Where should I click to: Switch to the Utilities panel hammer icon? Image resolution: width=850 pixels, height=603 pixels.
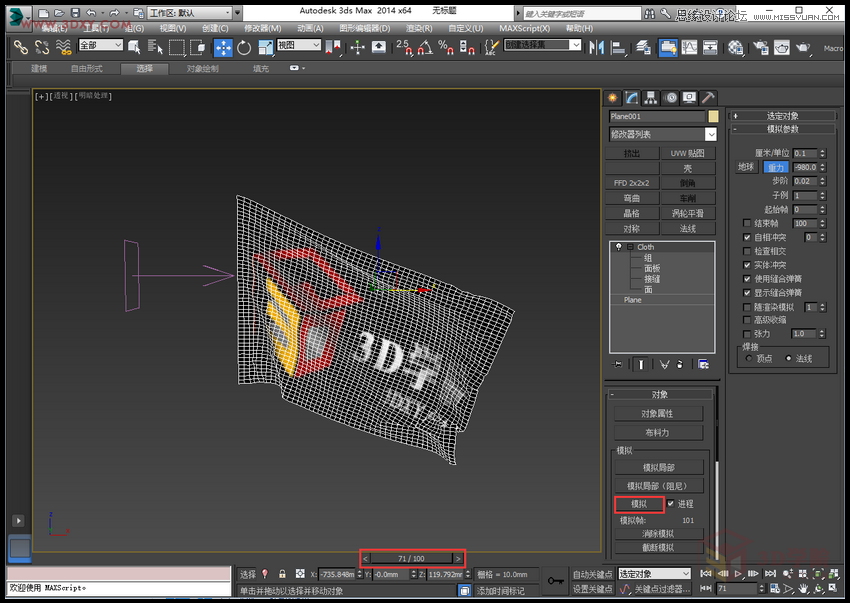coord(709,97)
